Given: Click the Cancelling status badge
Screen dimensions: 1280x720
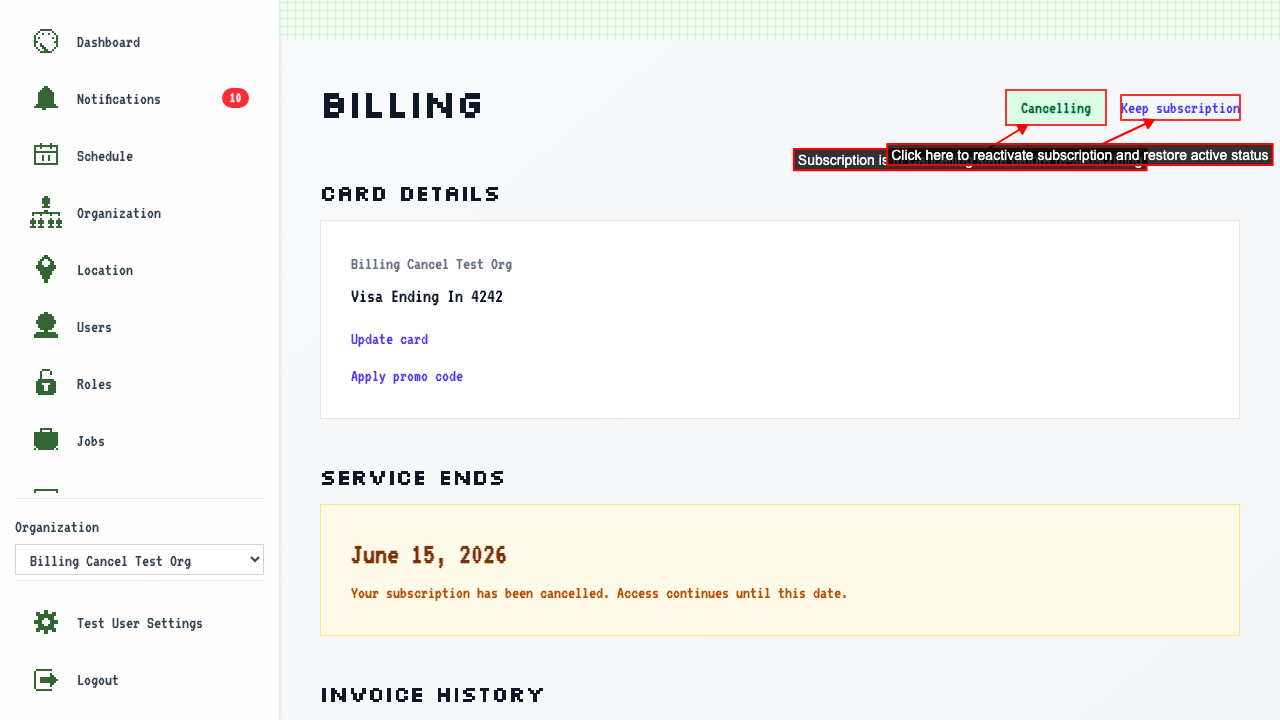Looking at the screenshot, I should click(x=1056, y=108).
